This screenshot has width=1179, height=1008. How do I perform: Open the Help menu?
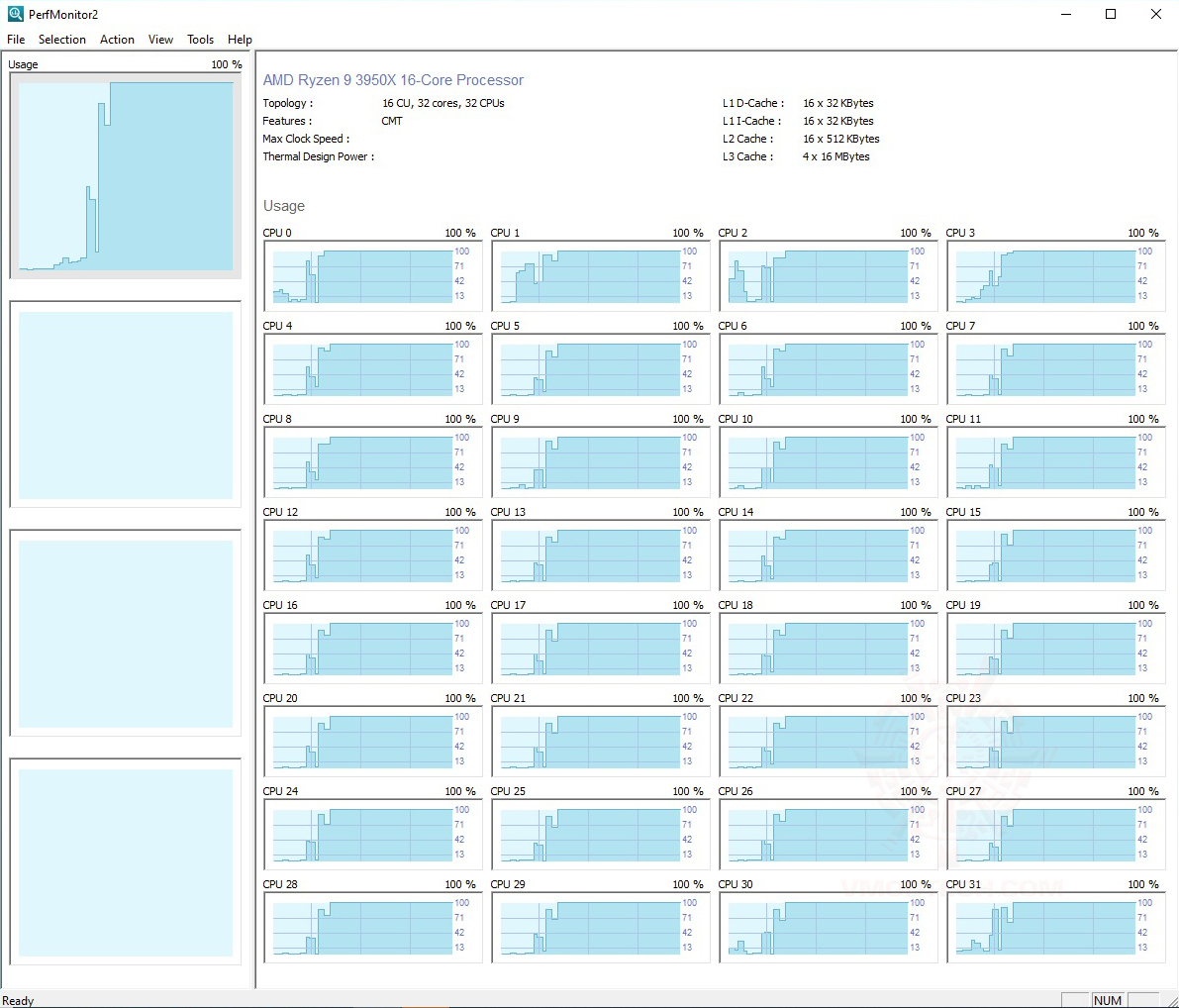[240, 40]
